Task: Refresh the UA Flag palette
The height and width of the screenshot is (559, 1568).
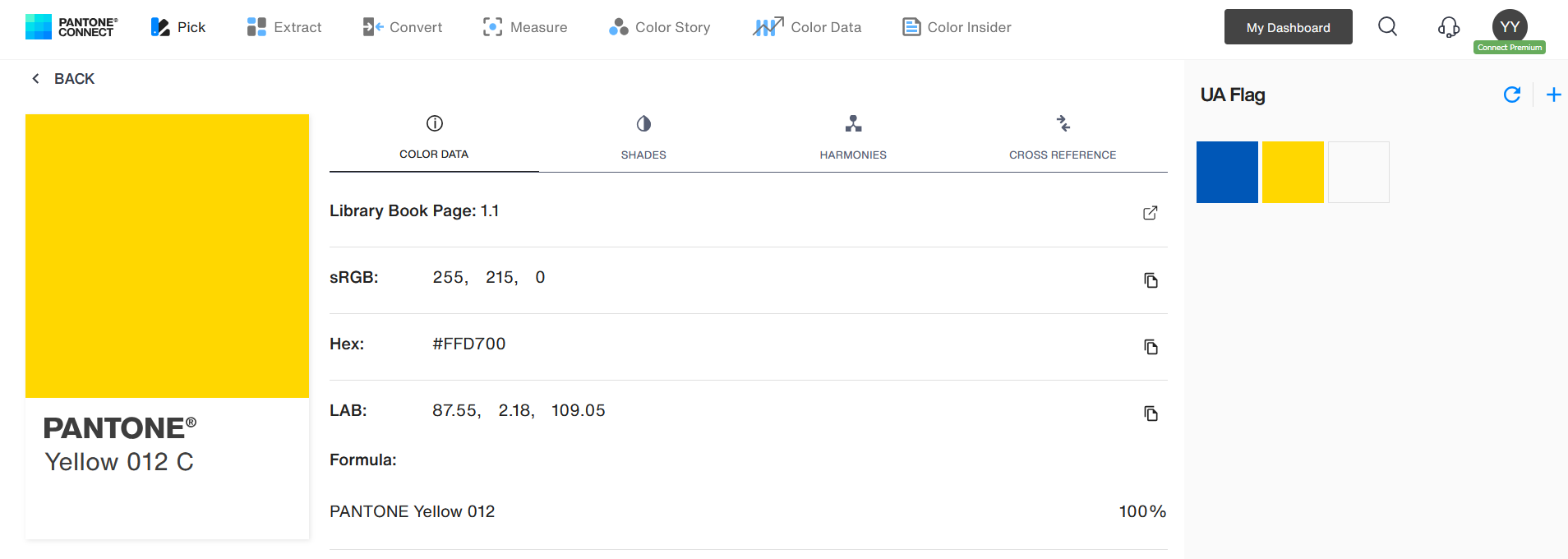Action: [x=1511, y=95]
